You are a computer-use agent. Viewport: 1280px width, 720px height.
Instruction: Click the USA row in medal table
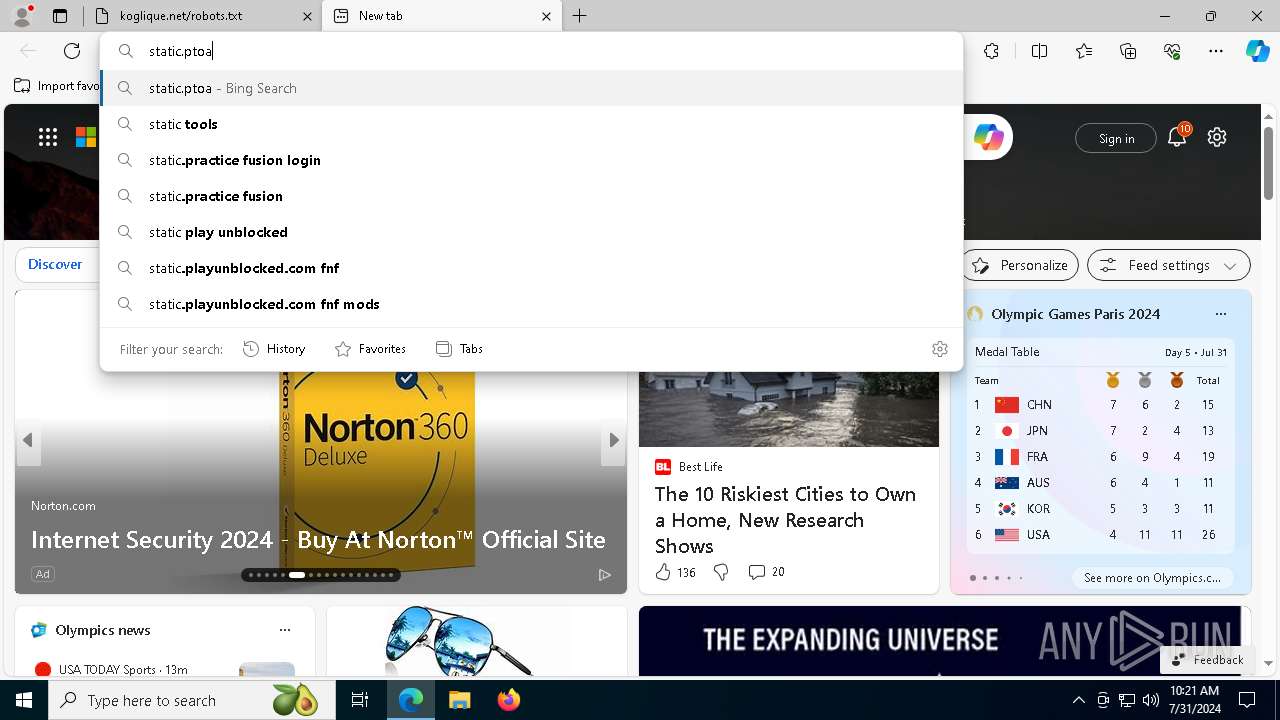click(x=1100, y=535)
